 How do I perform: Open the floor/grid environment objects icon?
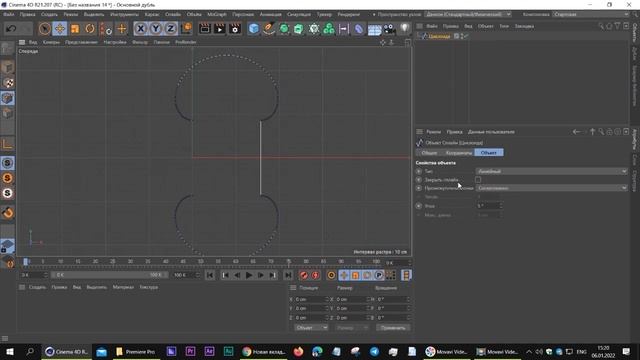(374, 29)
